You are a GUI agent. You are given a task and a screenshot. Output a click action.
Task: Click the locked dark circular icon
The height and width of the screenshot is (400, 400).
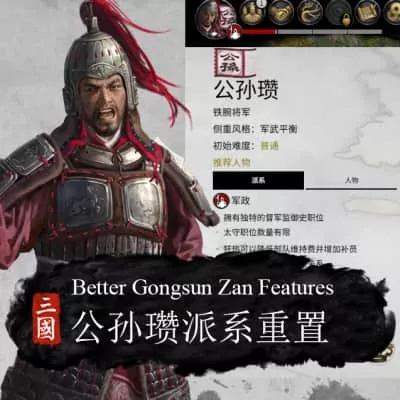point(337,13)
